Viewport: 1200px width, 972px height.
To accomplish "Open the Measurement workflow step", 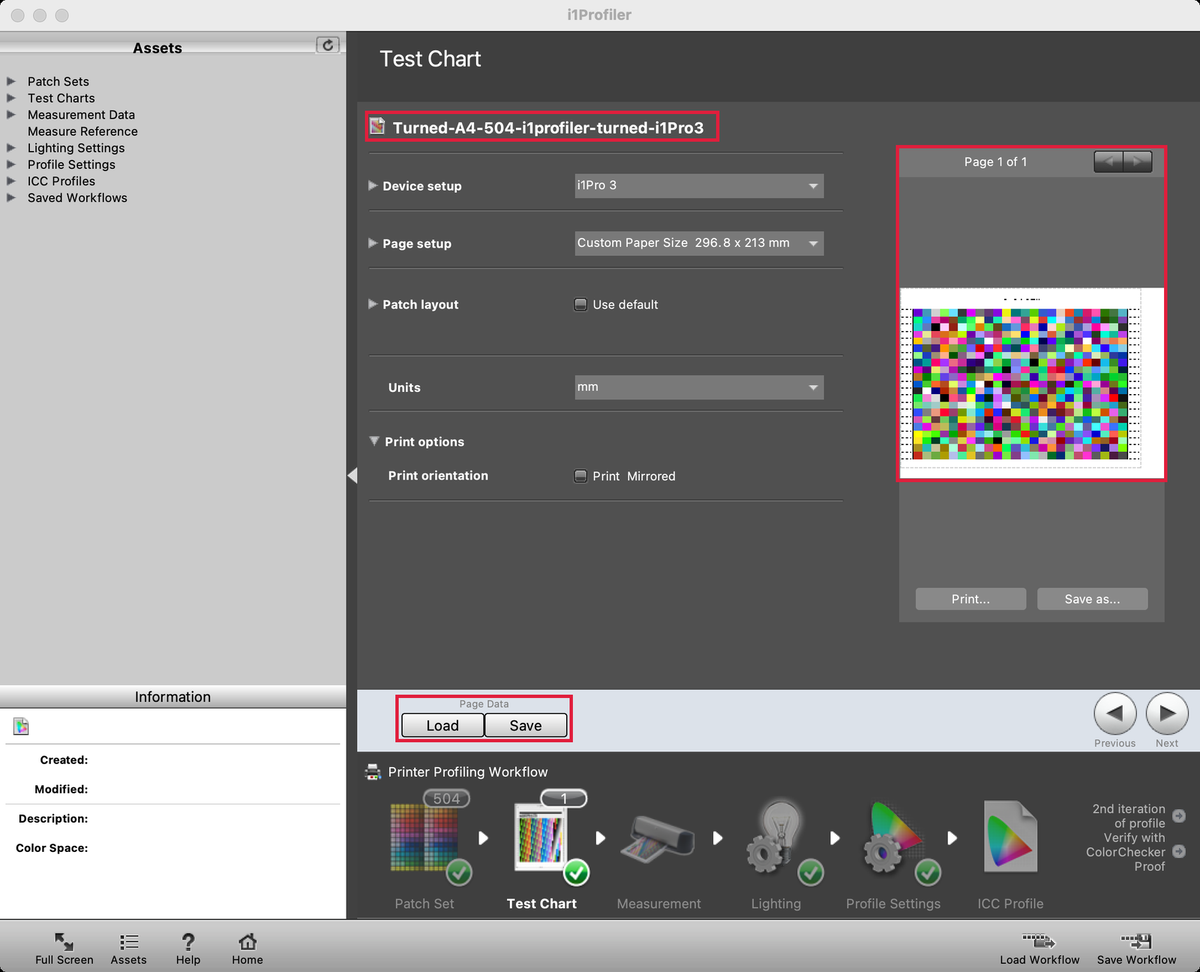I will pyautogui.click(x=659, y=838).
